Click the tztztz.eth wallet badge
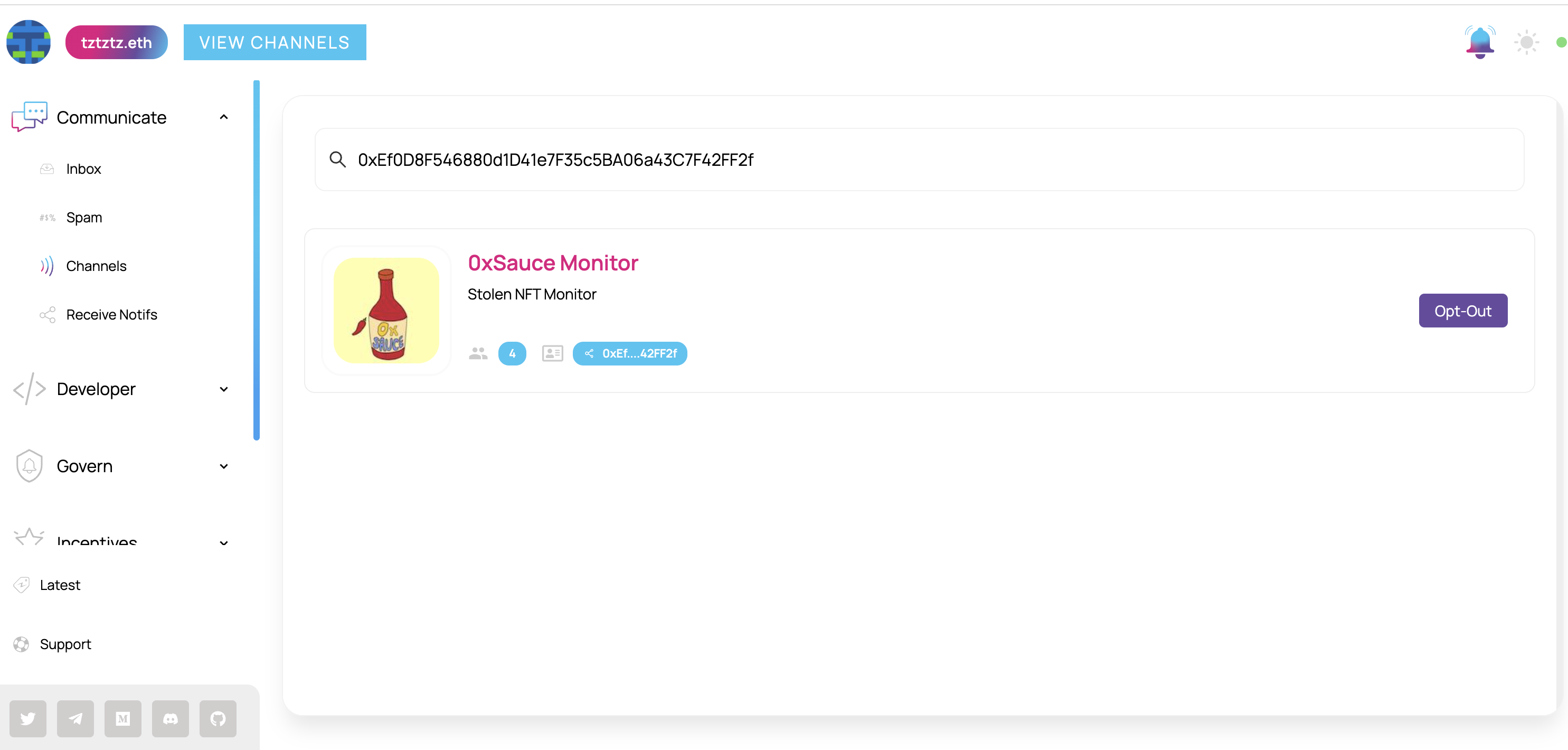The image size is (1568, 750). pyautogui.click(x=116, y=42)
